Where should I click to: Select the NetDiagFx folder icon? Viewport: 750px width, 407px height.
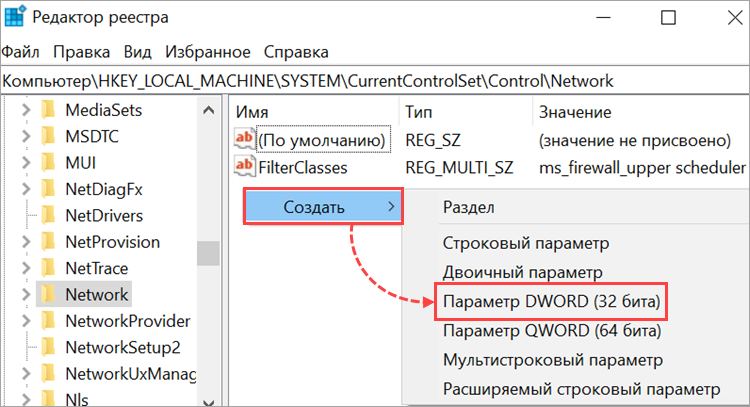[x=48, y=189]
